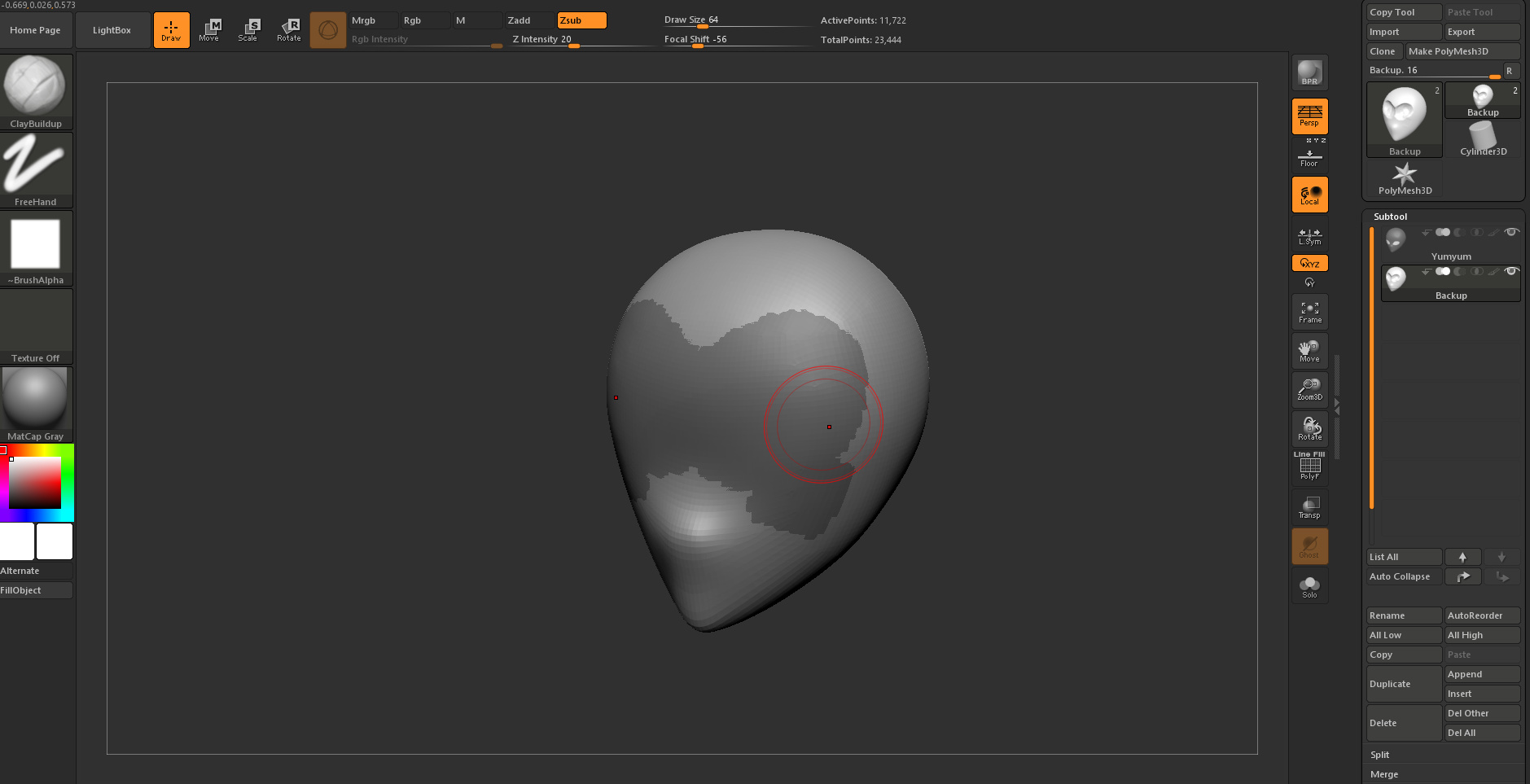Click Make PolyMesh3D button
The image size is (1530, 784).
(1462, 51)
